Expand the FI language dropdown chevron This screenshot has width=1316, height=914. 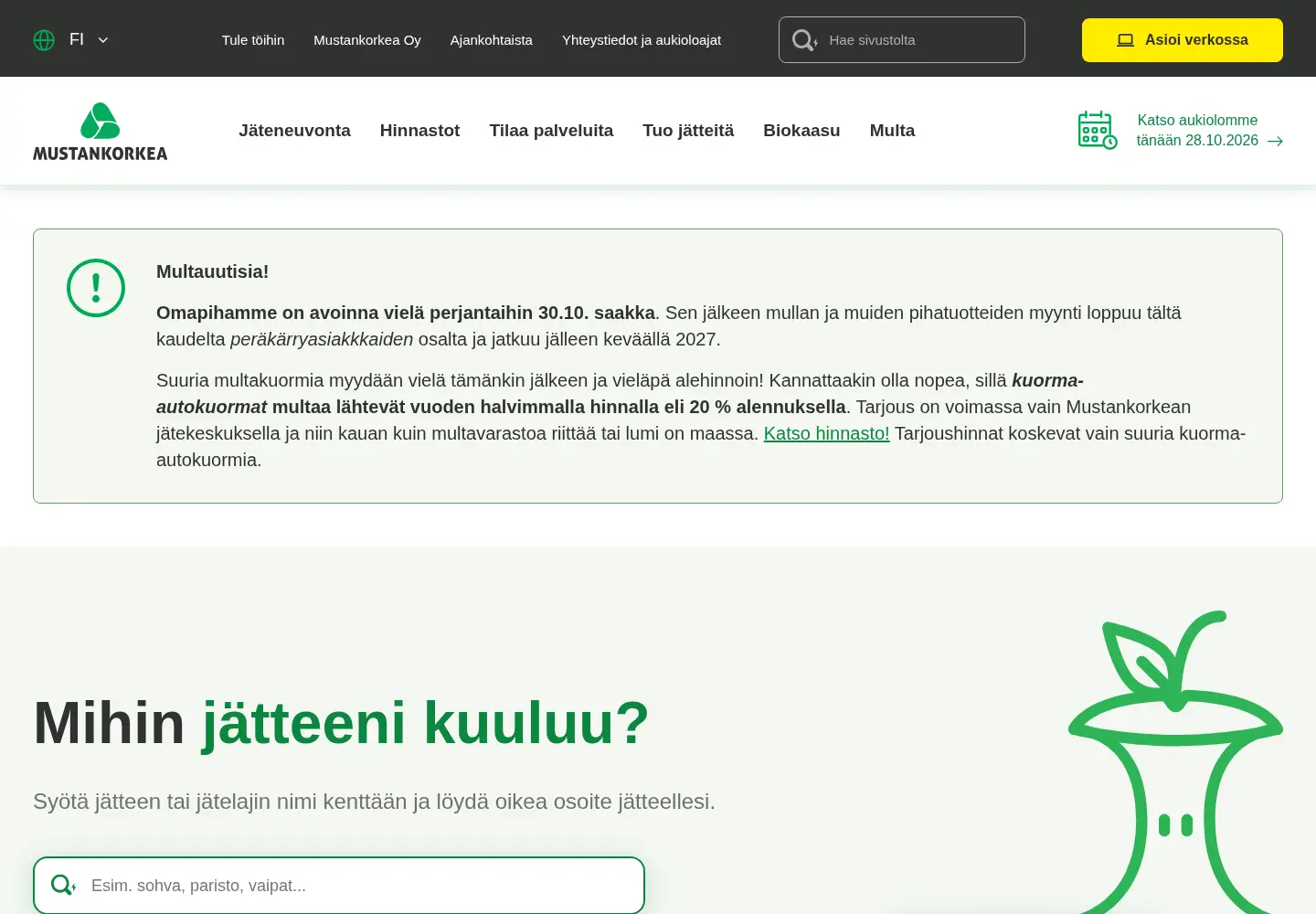pos(103,40)
